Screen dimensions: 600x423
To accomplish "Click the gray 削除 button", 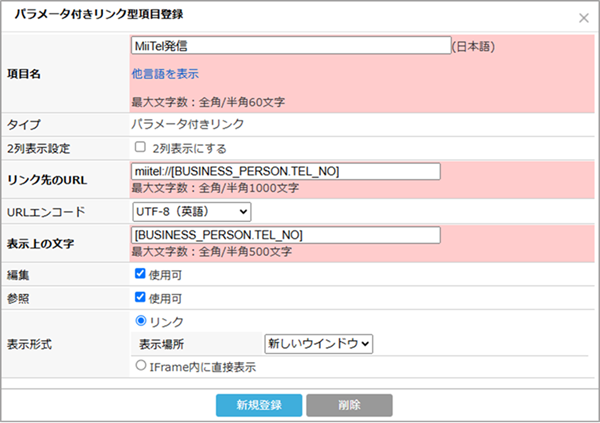I will tap(348, 405).
